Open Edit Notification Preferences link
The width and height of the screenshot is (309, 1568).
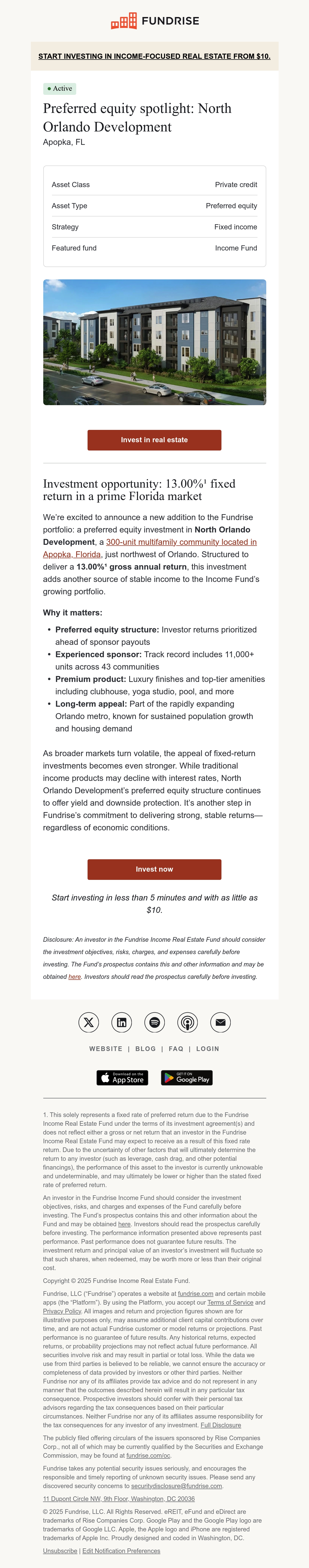coord(122,1550)
